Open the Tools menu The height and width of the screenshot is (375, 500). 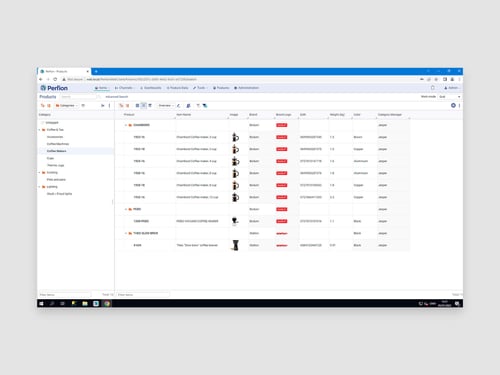[x=200, y=88]
